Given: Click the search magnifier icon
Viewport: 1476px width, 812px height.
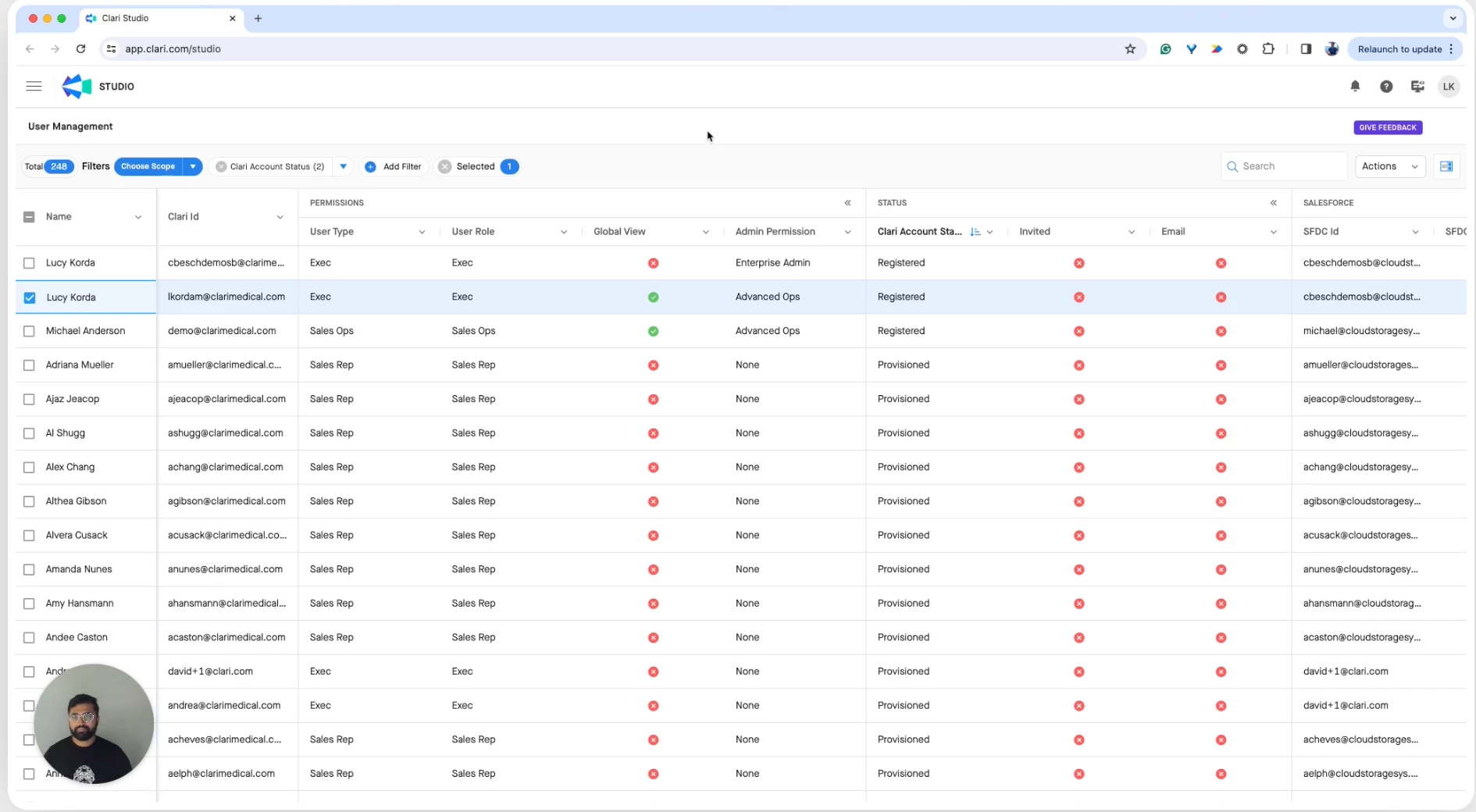Looking at the screenshot, I should [1232, 166].
